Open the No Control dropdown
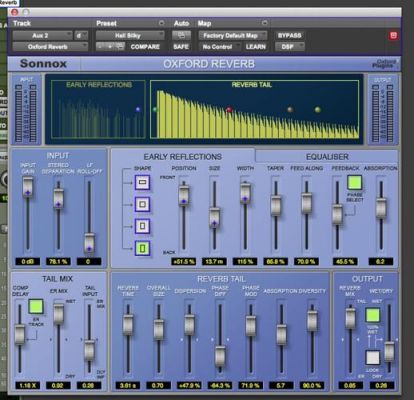 coord(220,47)
